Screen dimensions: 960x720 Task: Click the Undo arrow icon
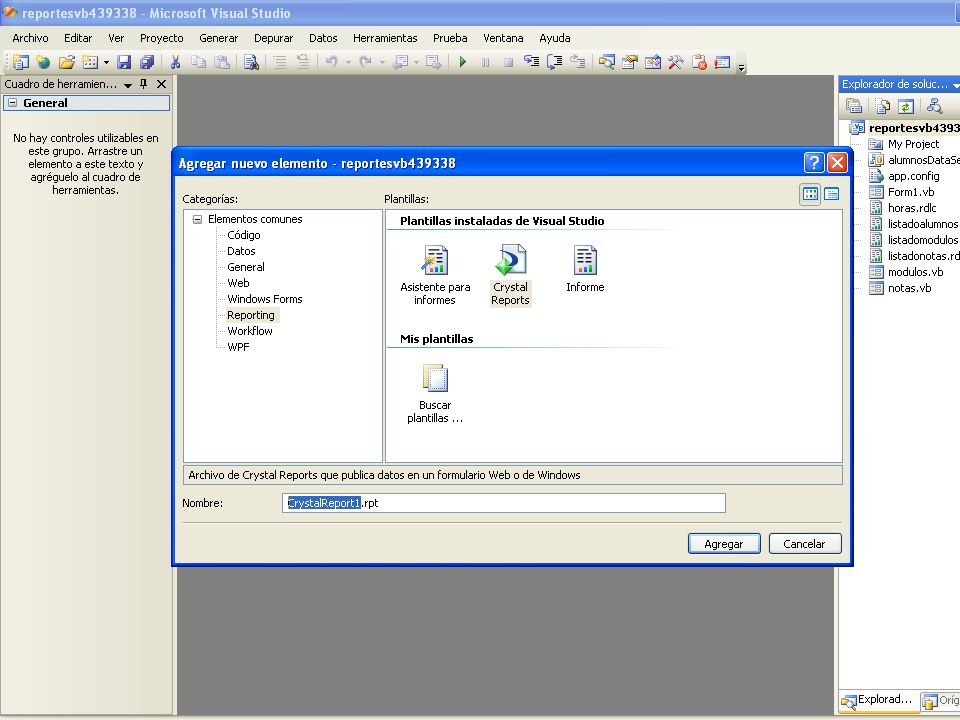(332, 62)
